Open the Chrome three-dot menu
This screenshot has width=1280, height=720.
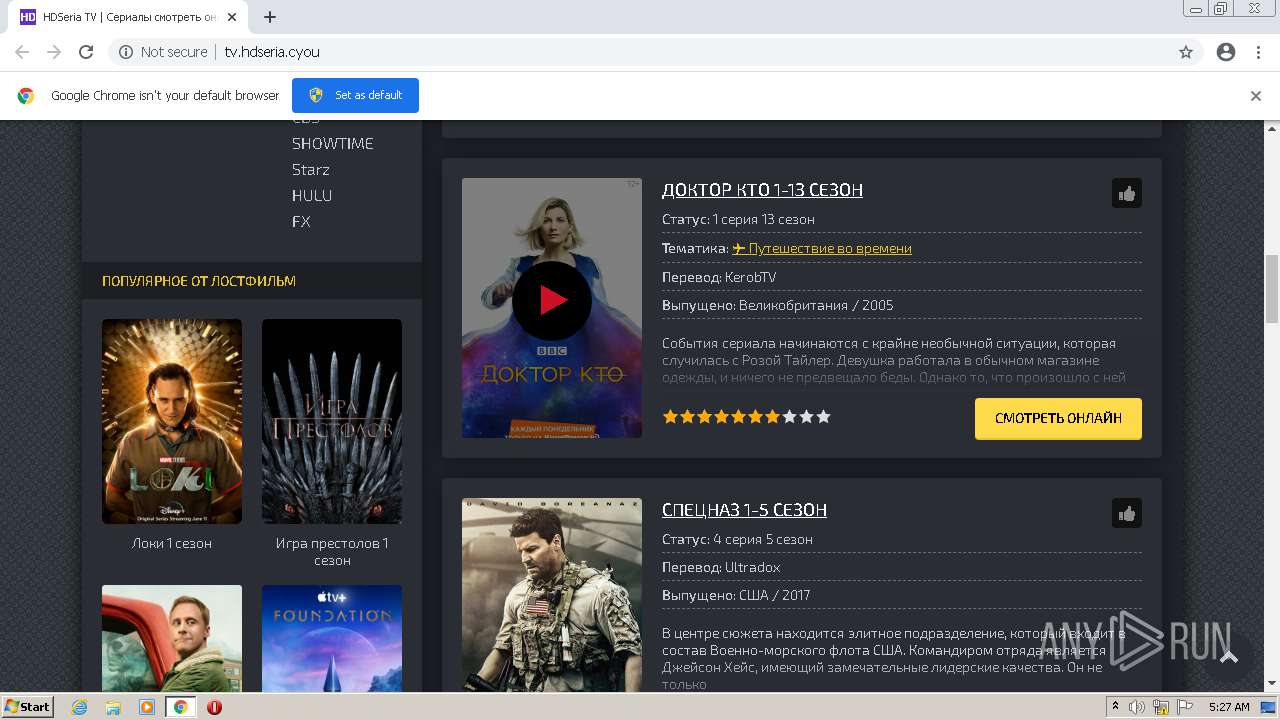(1259, 52)
